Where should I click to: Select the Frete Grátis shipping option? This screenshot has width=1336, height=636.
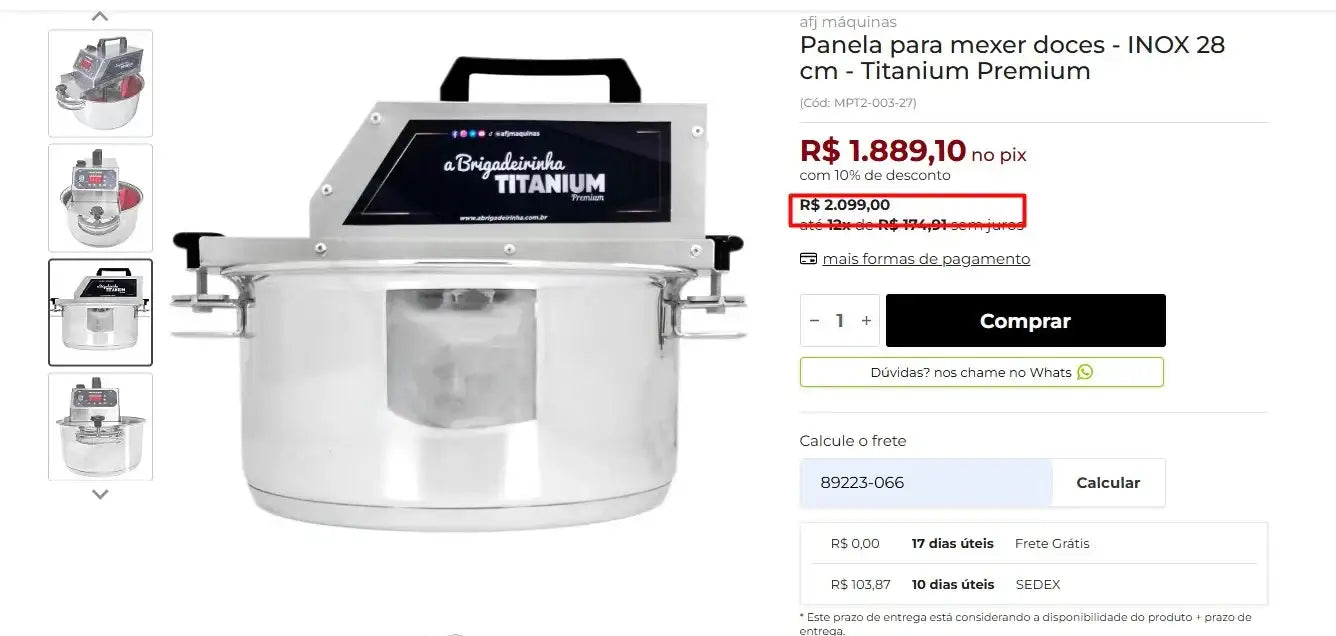(1034, 544)
